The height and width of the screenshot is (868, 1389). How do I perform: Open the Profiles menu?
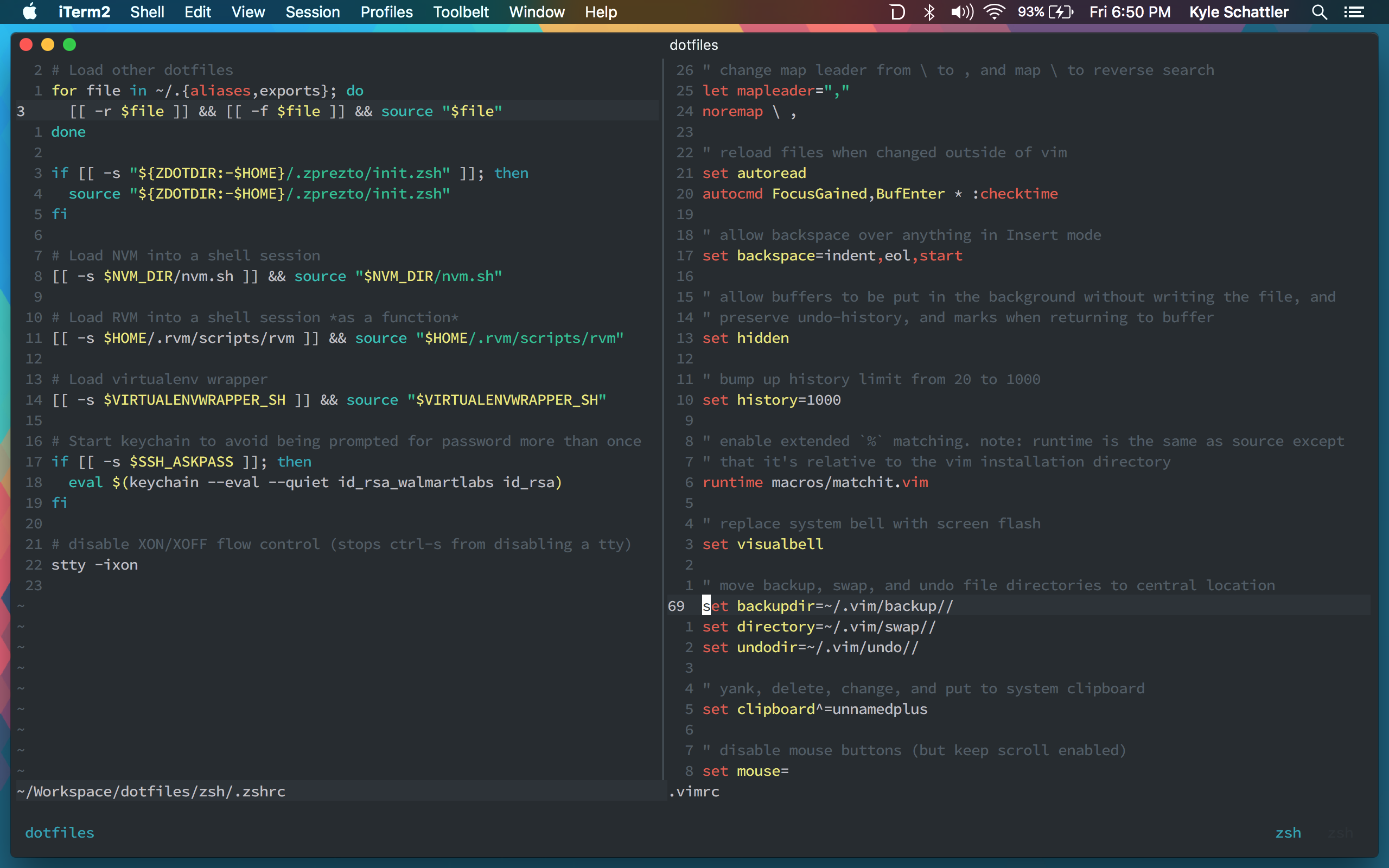click(x=386, y=11)
